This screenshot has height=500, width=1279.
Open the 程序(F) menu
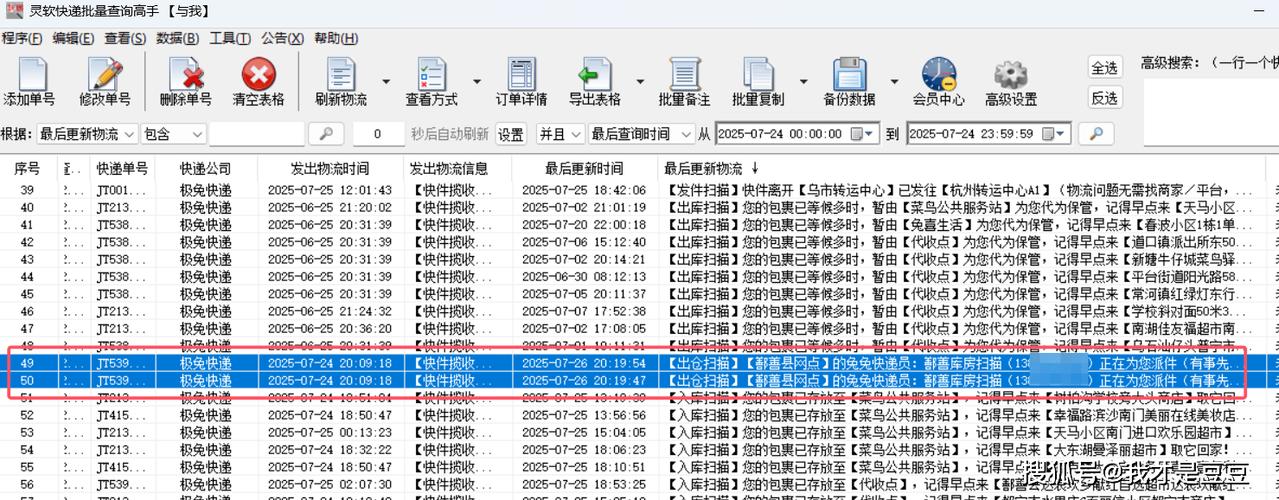coord(21,38)
